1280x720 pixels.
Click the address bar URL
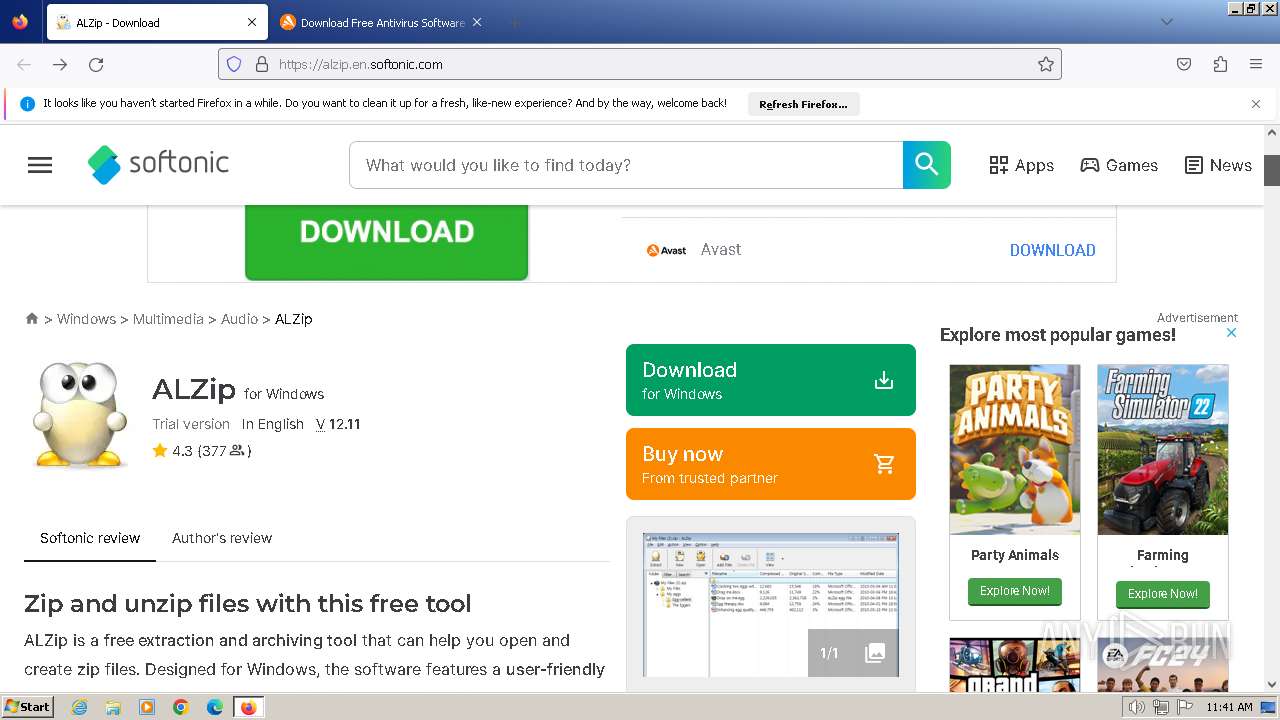pyautogui.click(x=361, y=64)
